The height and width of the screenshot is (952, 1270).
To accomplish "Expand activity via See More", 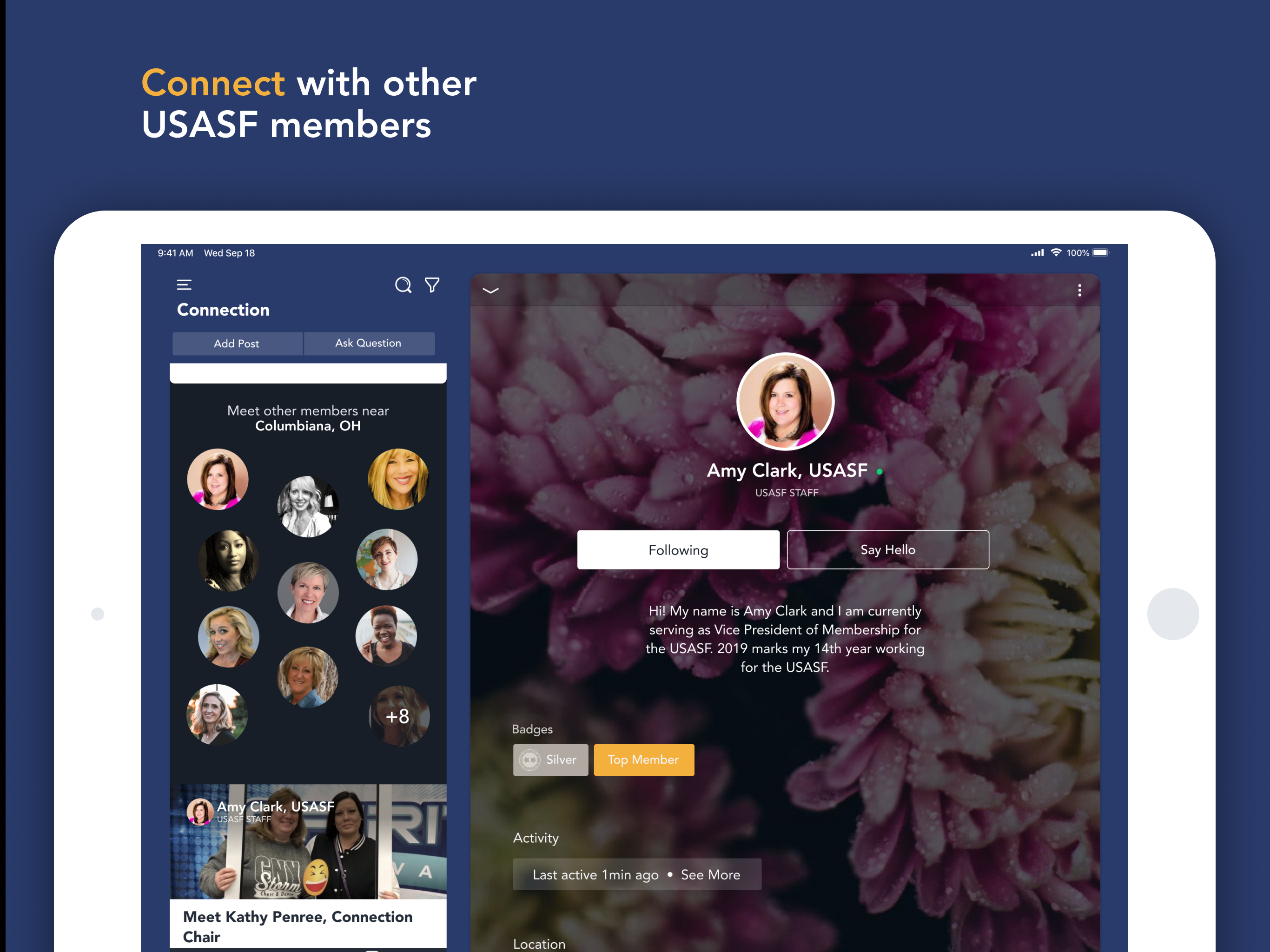I will pos(710,874).
